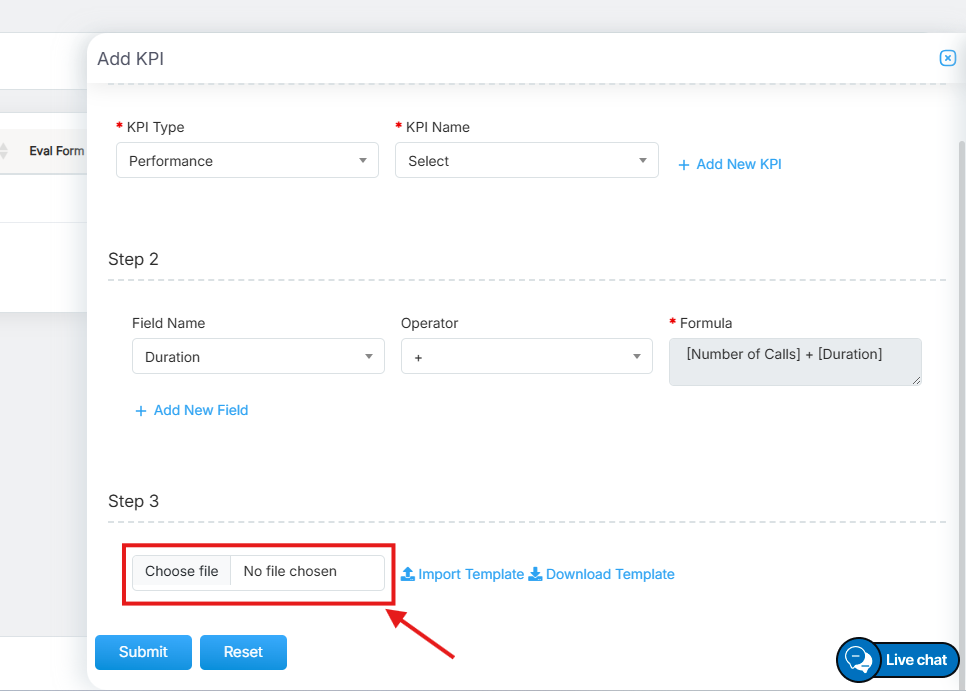Click the Import Template link text

point(471,574)
